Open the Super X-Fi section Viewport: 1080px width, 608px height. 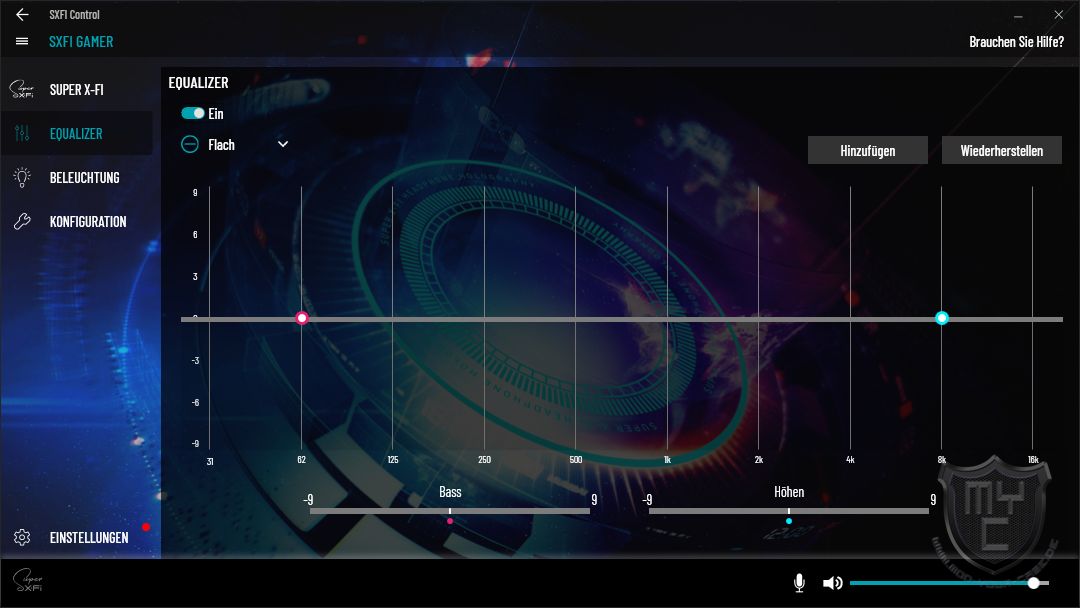pyautogui.click(x=76, y=90)
